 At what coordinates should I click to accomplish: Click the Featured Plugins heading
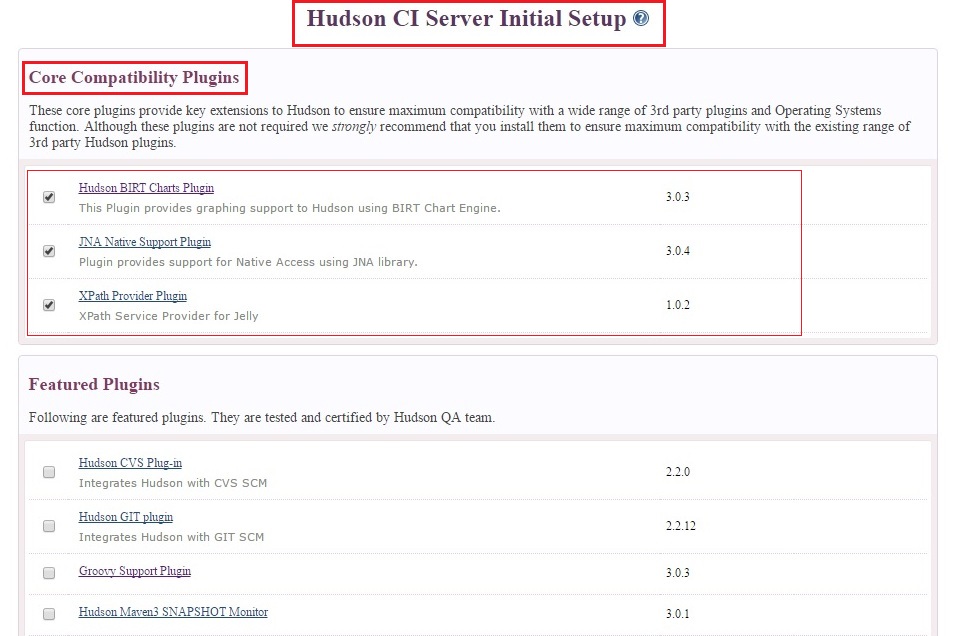[94, 384]
